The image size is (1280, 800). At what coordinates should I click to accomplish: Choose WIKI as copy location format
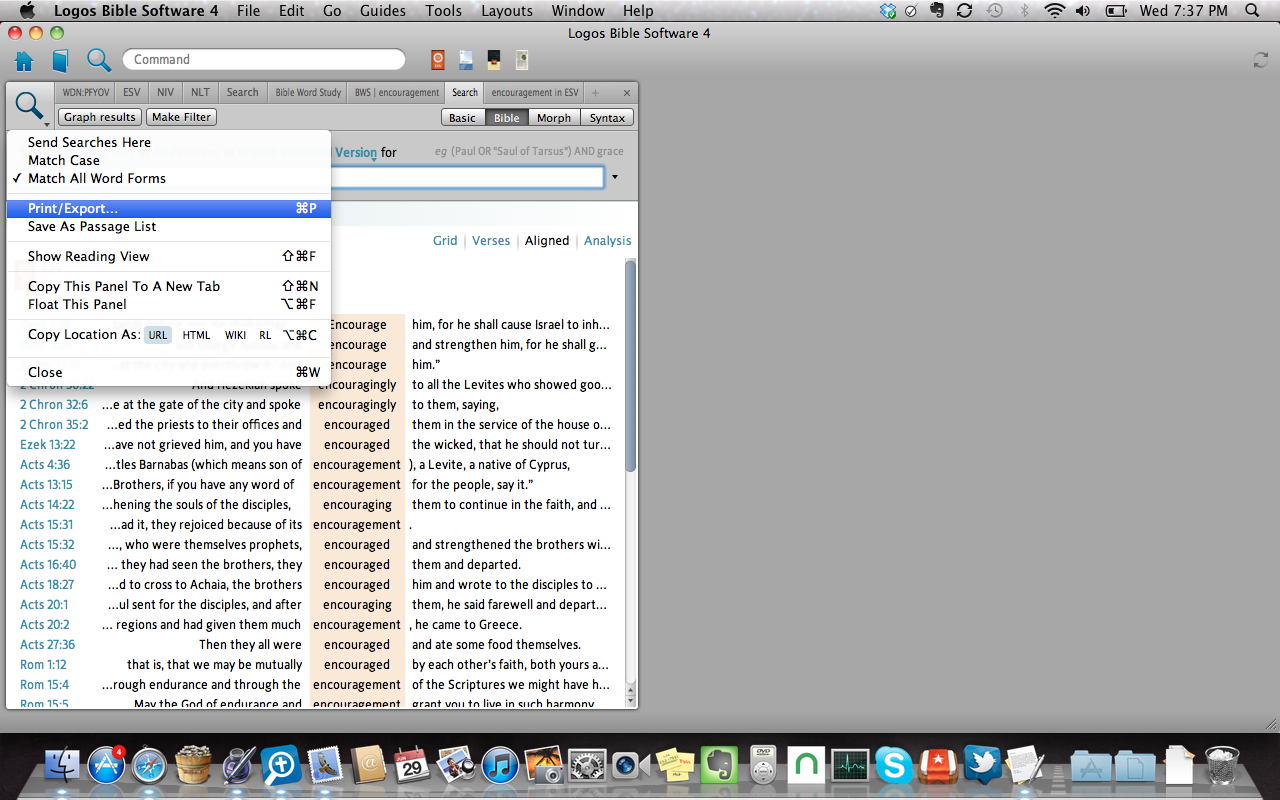[235, 335]
